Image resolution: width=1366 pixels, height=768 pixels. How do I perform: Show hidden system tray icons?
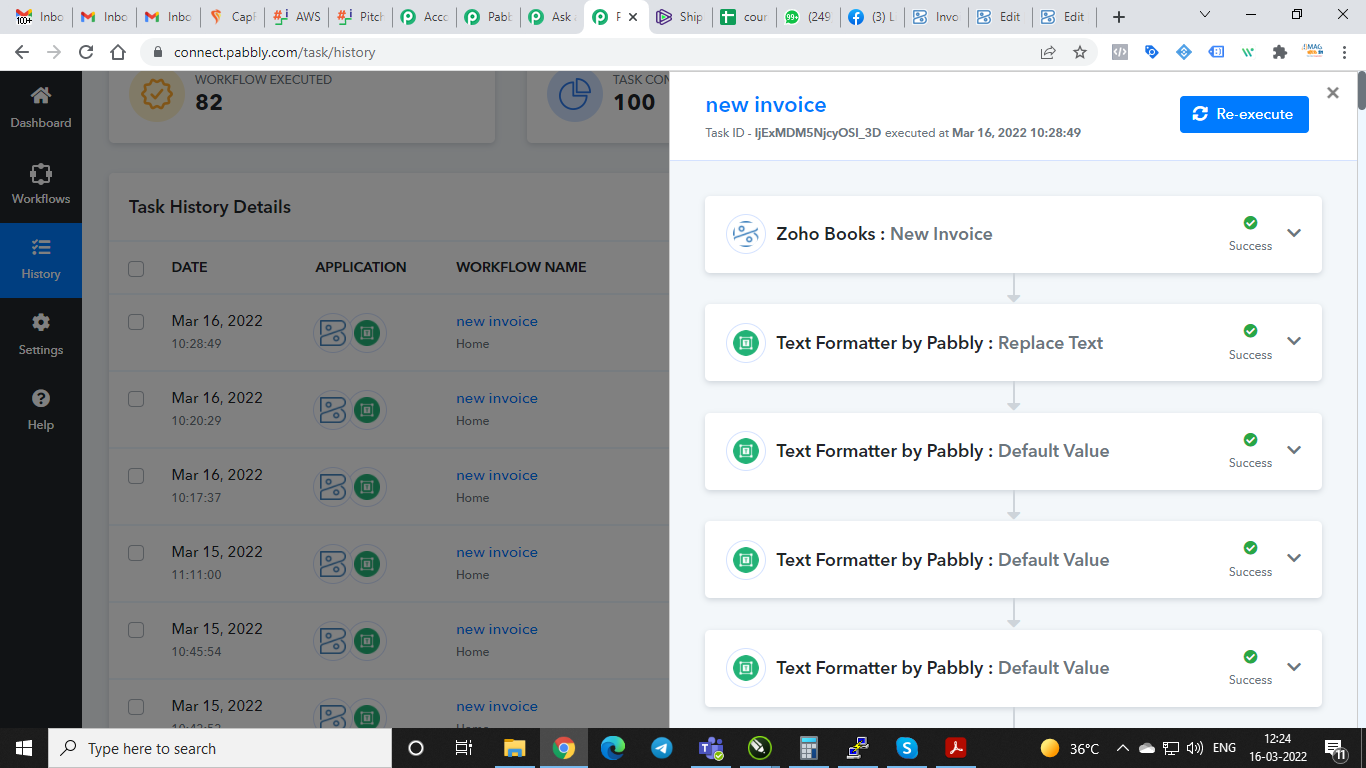pos(1123,748)
